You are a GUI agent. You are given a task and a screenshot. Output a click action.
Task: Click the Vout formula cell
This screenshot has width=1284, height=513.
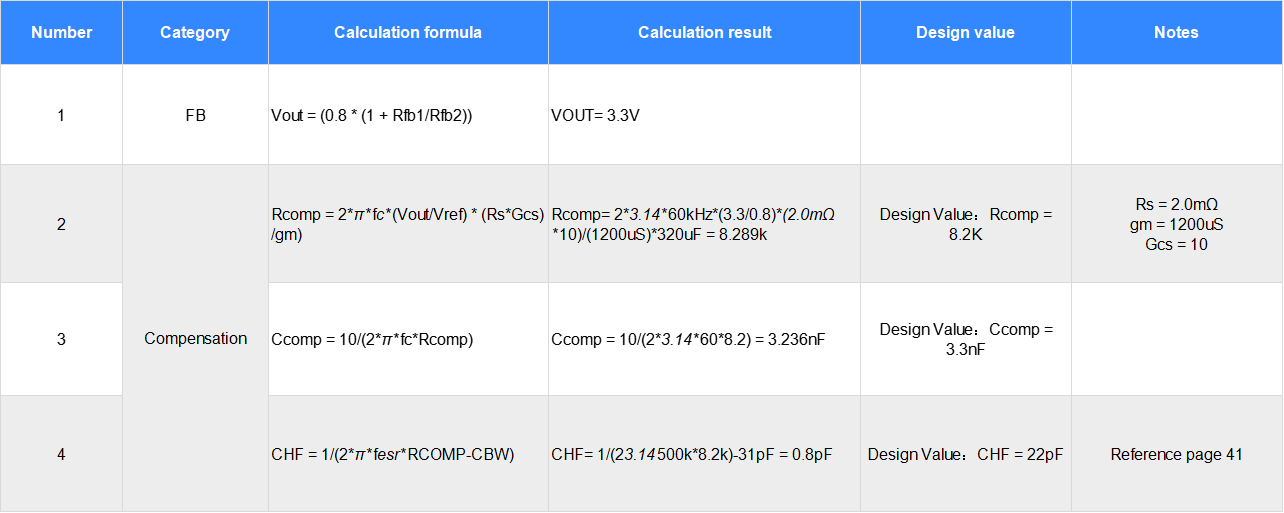[372, 115]
